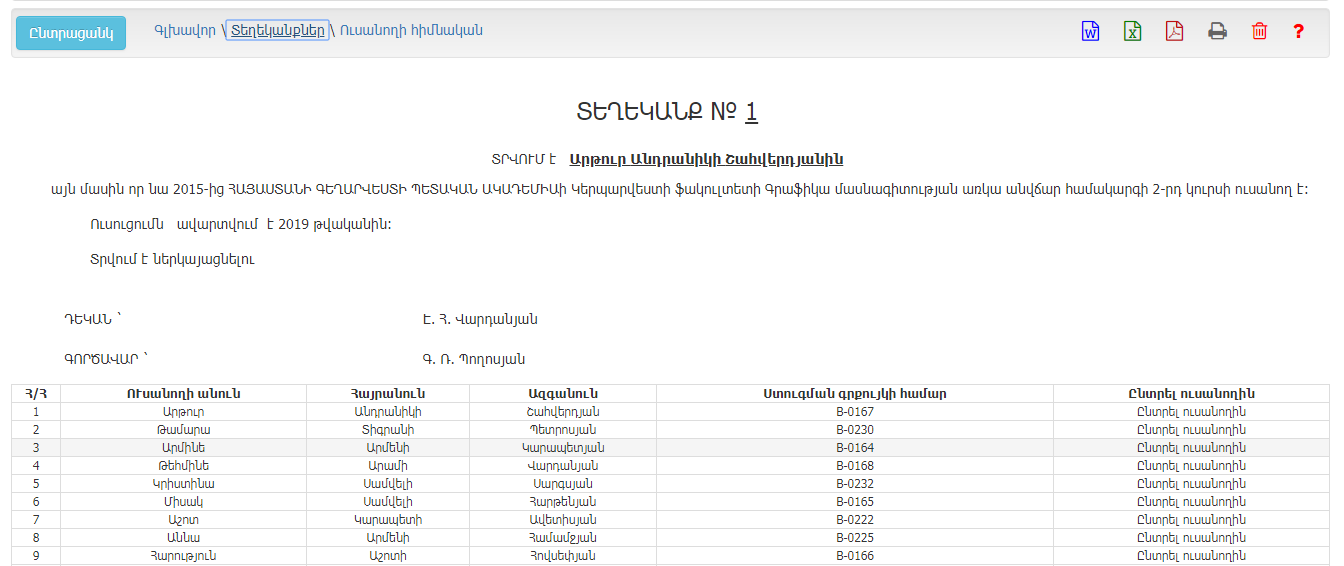1344x566 pixels.
Task: Open help via red question mark
Action: click(1298, 31)
